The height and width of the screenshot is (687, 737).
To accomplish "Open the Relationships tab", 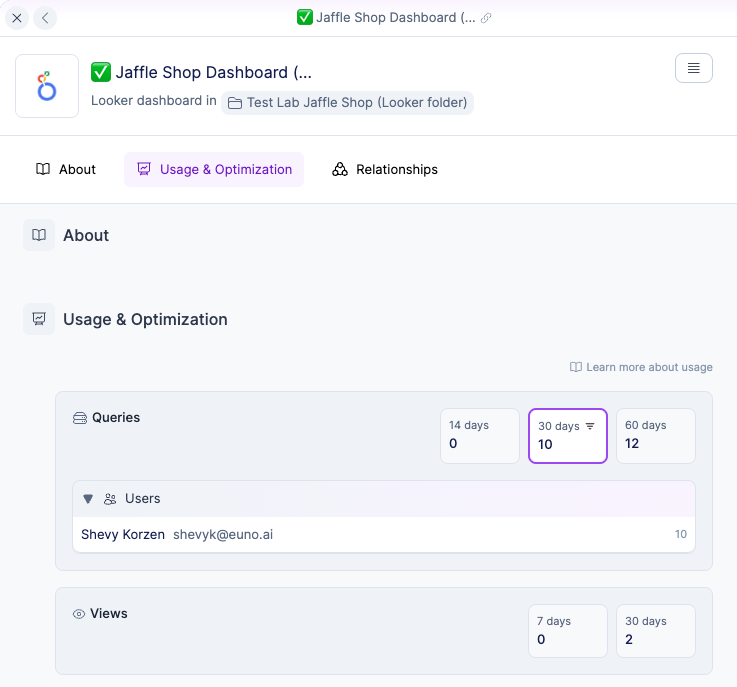I will pos(385,169).
